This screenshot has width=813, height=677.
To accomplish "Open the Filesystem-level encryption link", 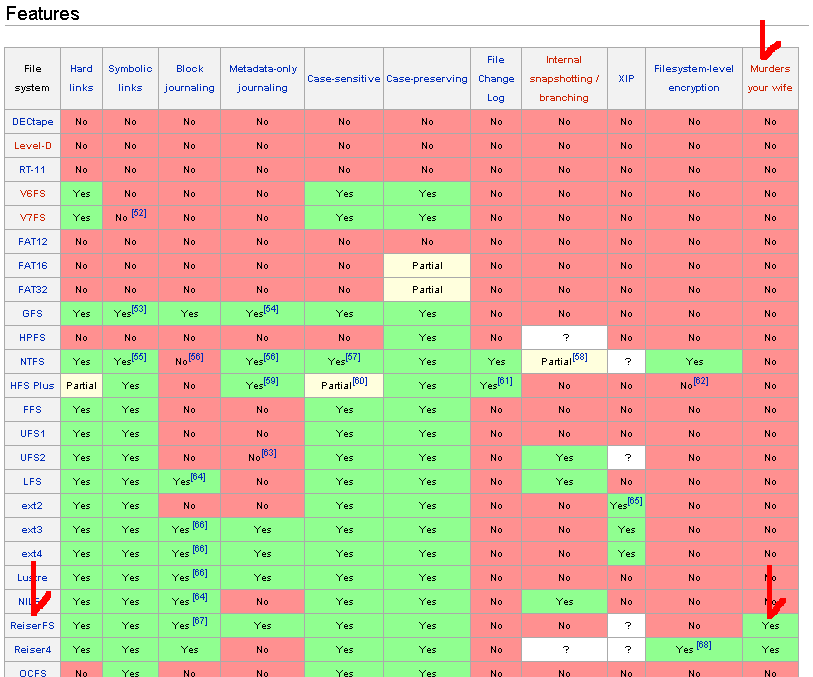I will [693, 78].
